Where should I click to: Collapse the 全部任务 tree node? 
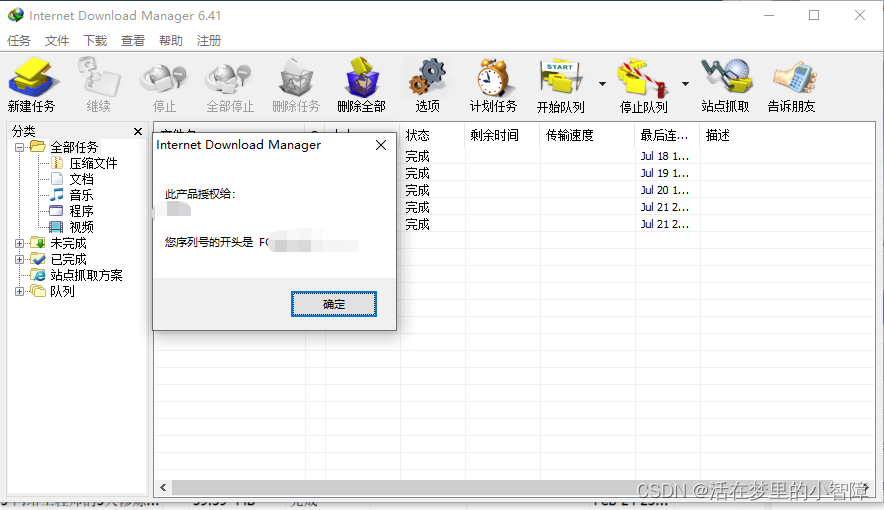19,148
